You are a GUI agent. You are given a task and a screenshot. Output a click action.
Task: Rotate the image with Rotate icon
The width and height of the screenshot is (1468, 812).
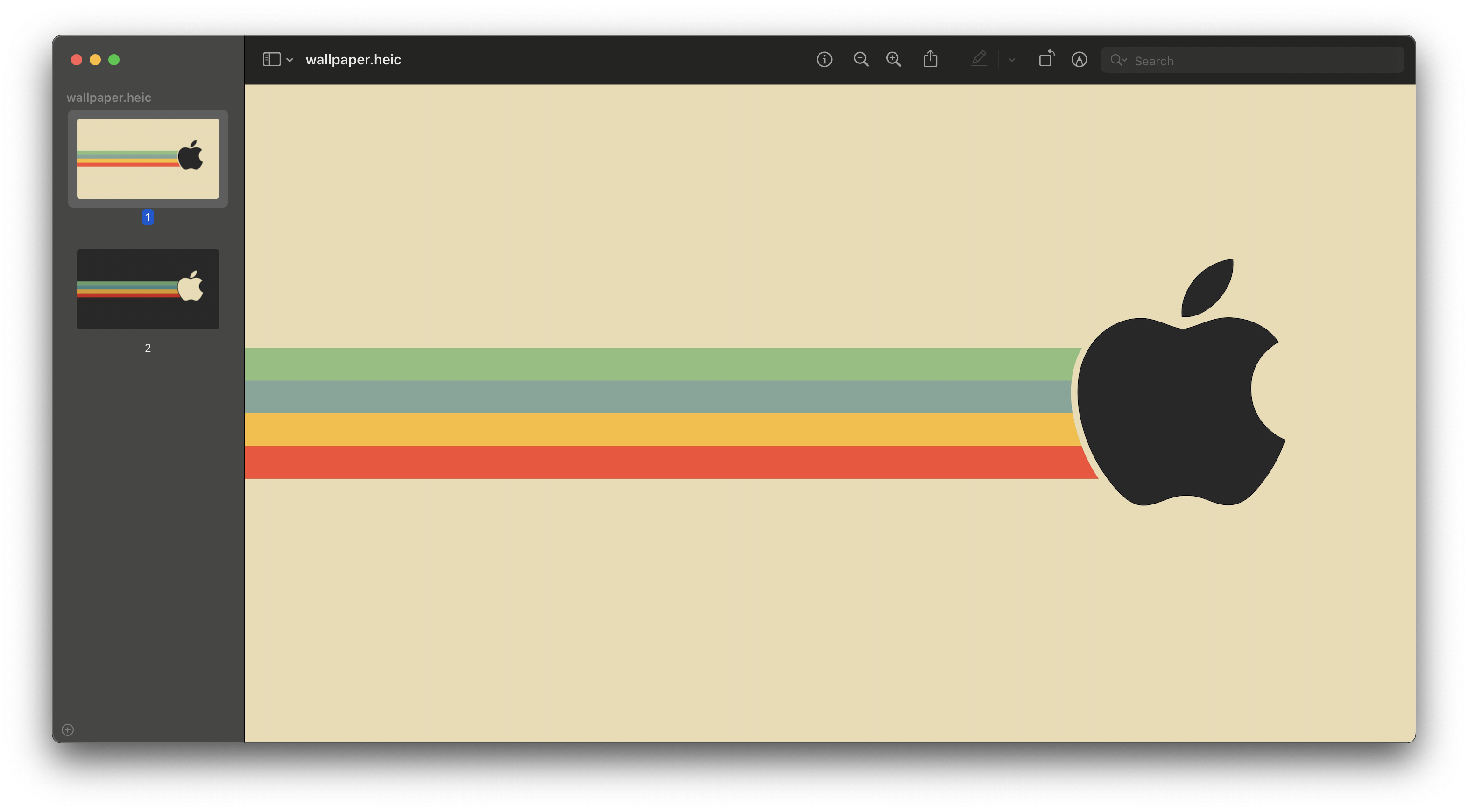(1046, 59)
